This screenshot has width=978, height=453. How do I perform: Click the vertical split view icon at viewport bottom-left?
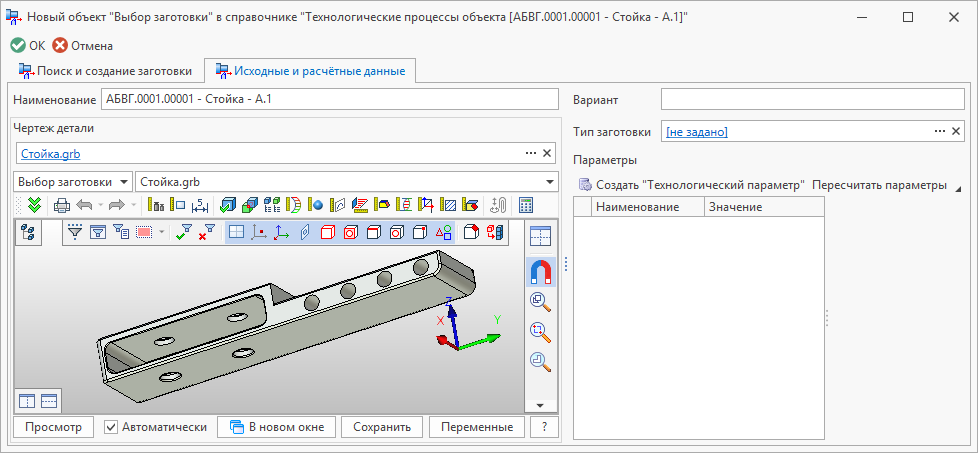click(27, 401)
